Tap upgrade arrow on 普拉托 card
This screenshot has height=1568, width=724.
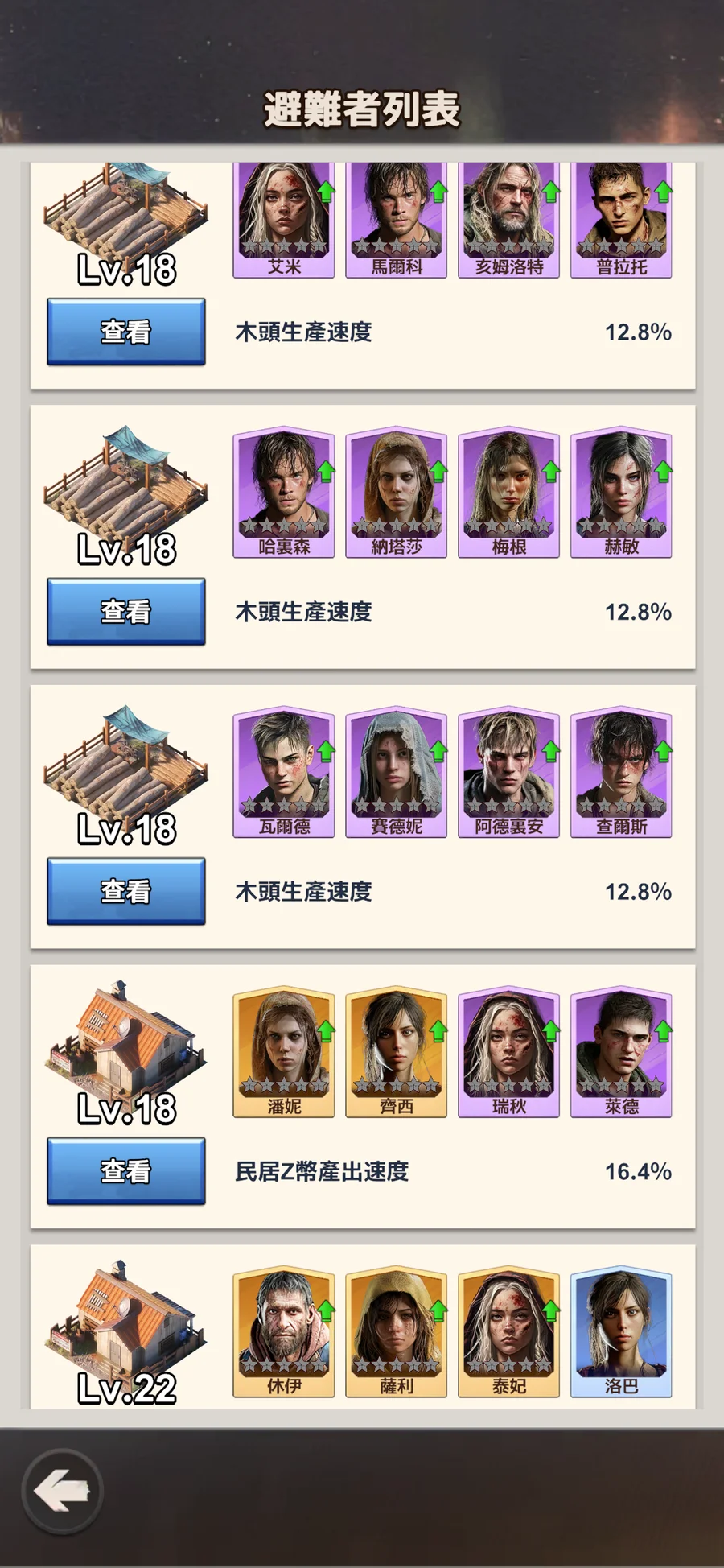pos(663,192)
